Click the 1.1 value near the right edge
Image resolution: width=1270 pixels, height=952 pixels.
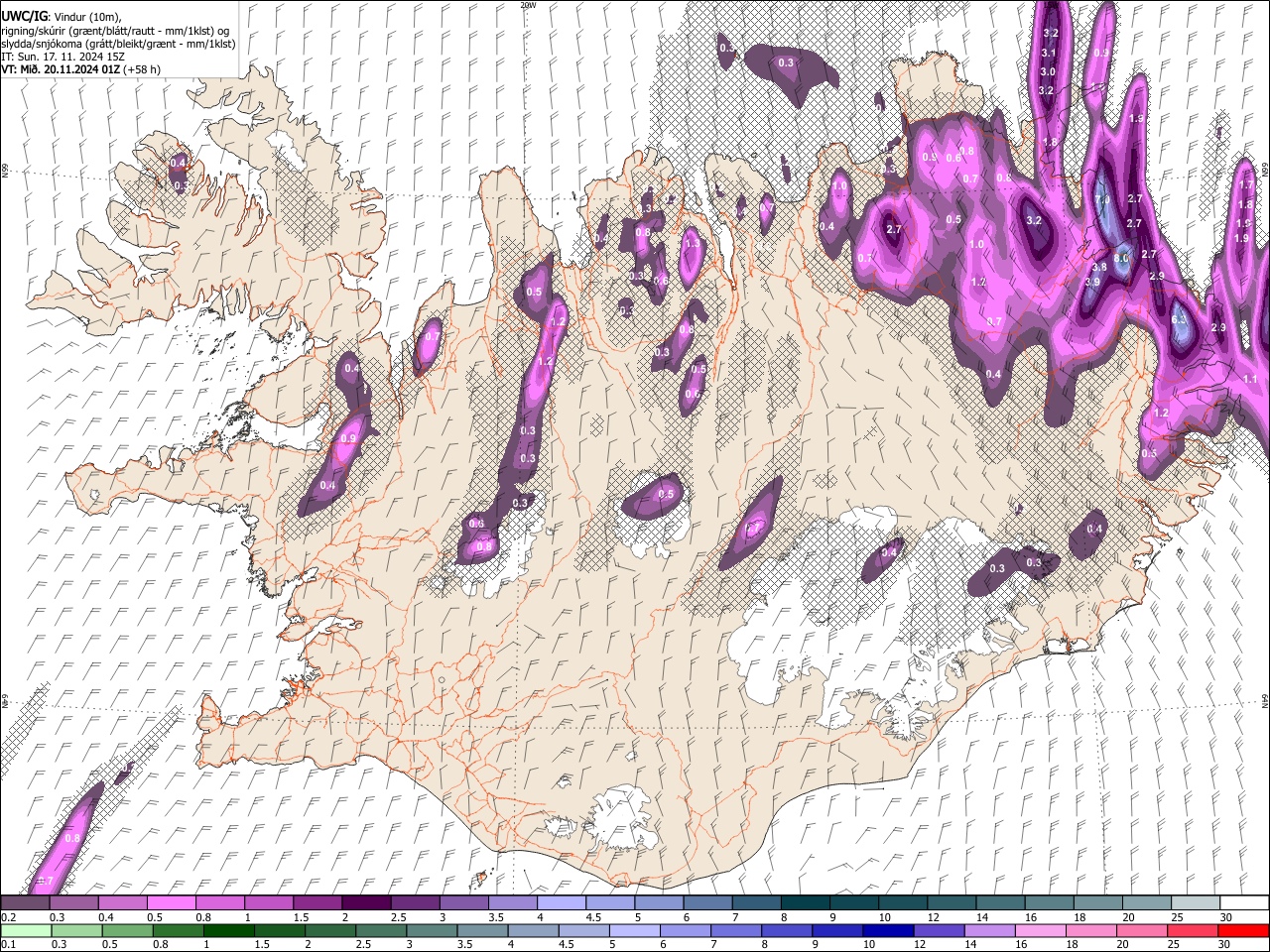tap(1250, 379)
